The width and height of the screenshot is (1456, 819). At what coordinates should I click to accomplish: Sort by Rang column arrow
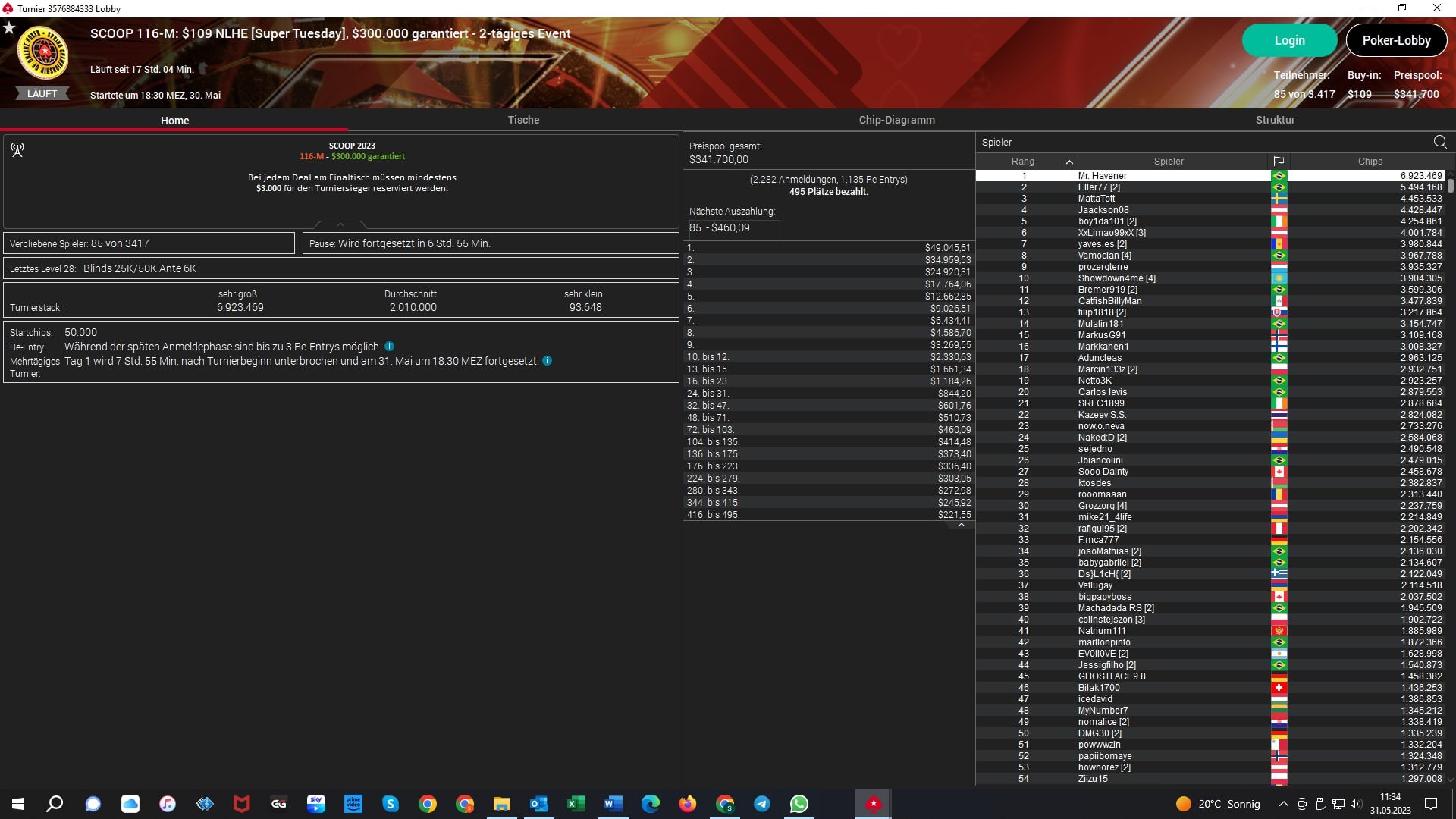pos(1069,162)
